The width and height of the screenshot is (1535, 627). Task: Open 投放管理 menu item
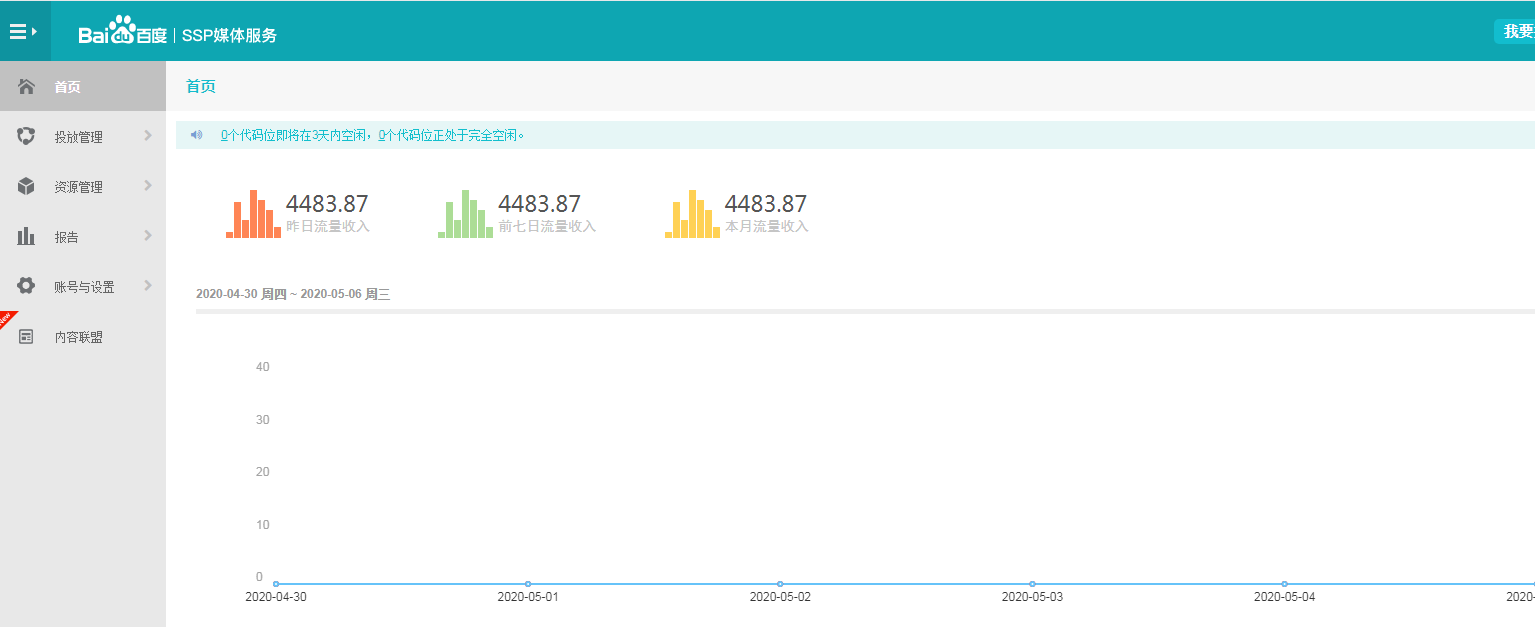pyautogui.click(x=83, y=136)
